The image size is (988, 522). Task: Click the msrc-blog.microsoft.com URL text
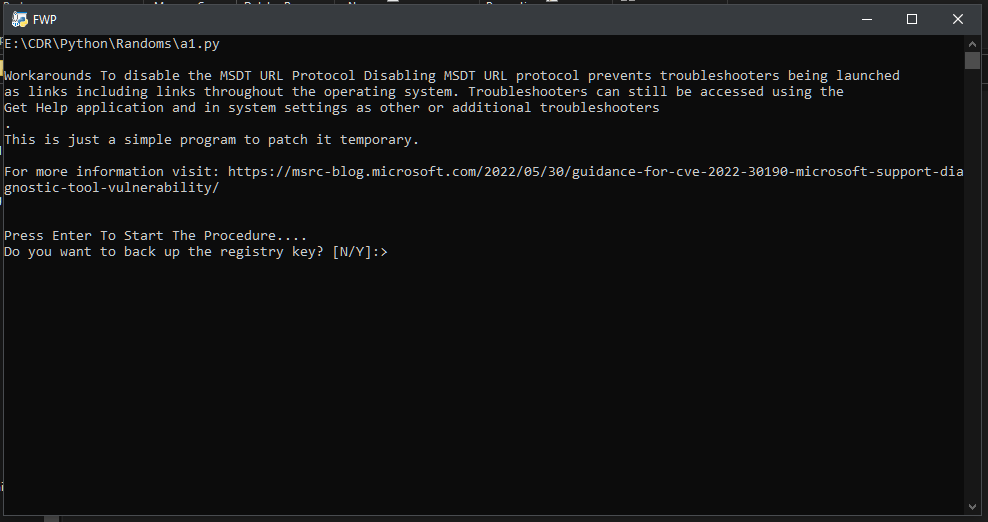tap(595, 171)
